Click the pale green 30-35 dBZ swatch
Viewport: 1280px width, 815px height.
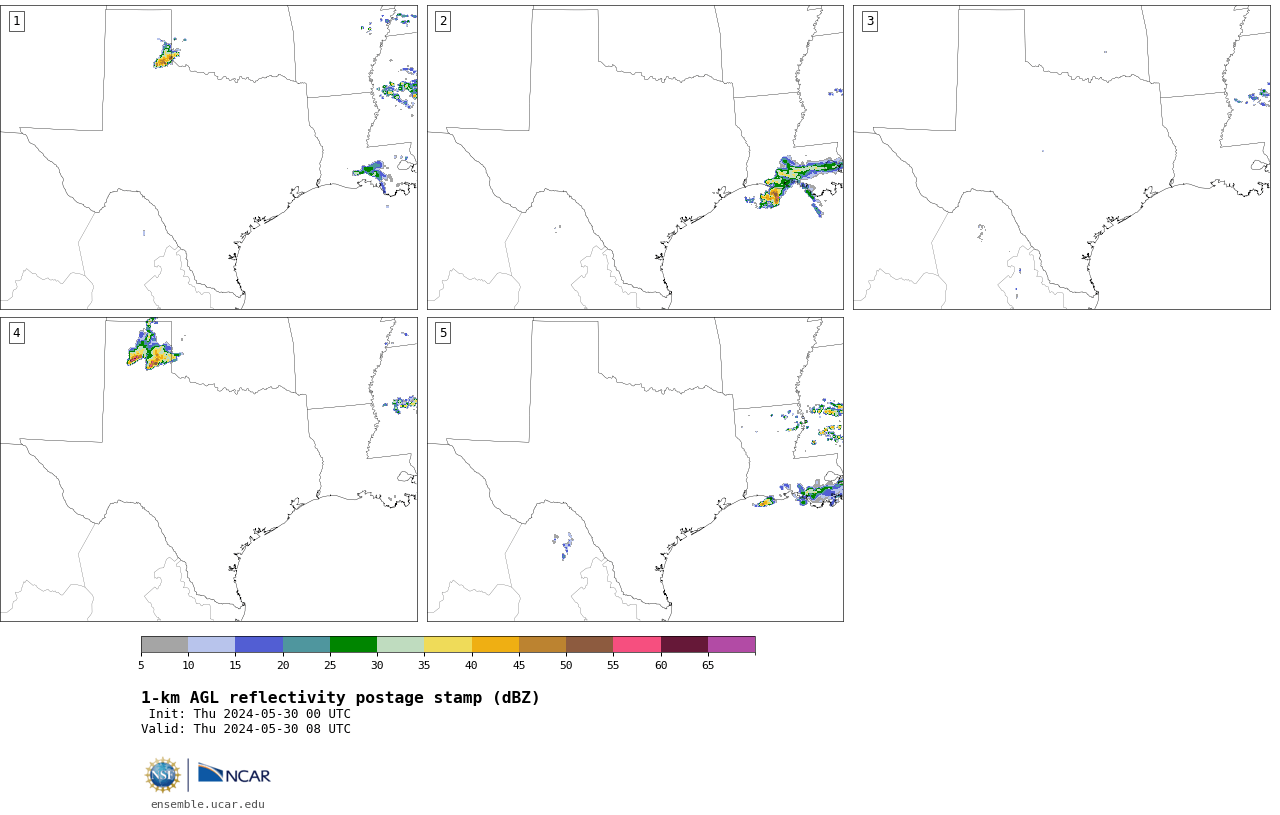401,644
